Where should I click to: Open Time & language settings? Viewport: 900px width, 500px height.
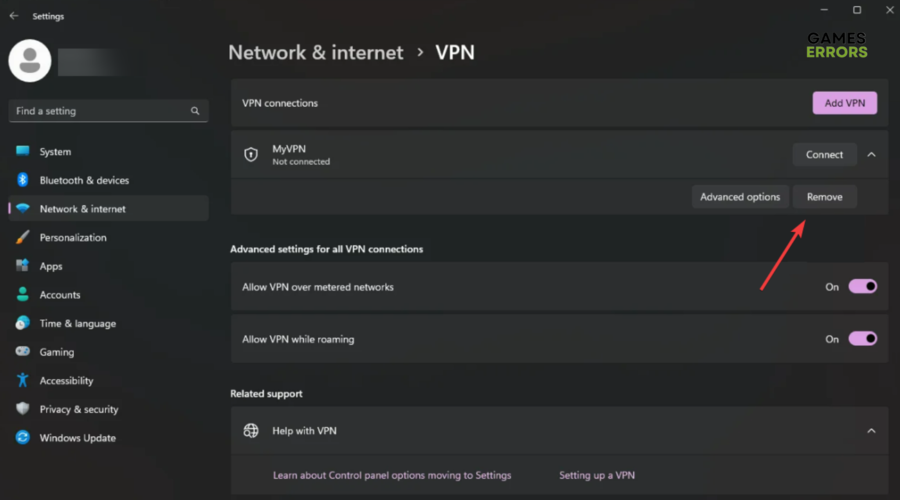pyautogui.click(x=78, y=324)
